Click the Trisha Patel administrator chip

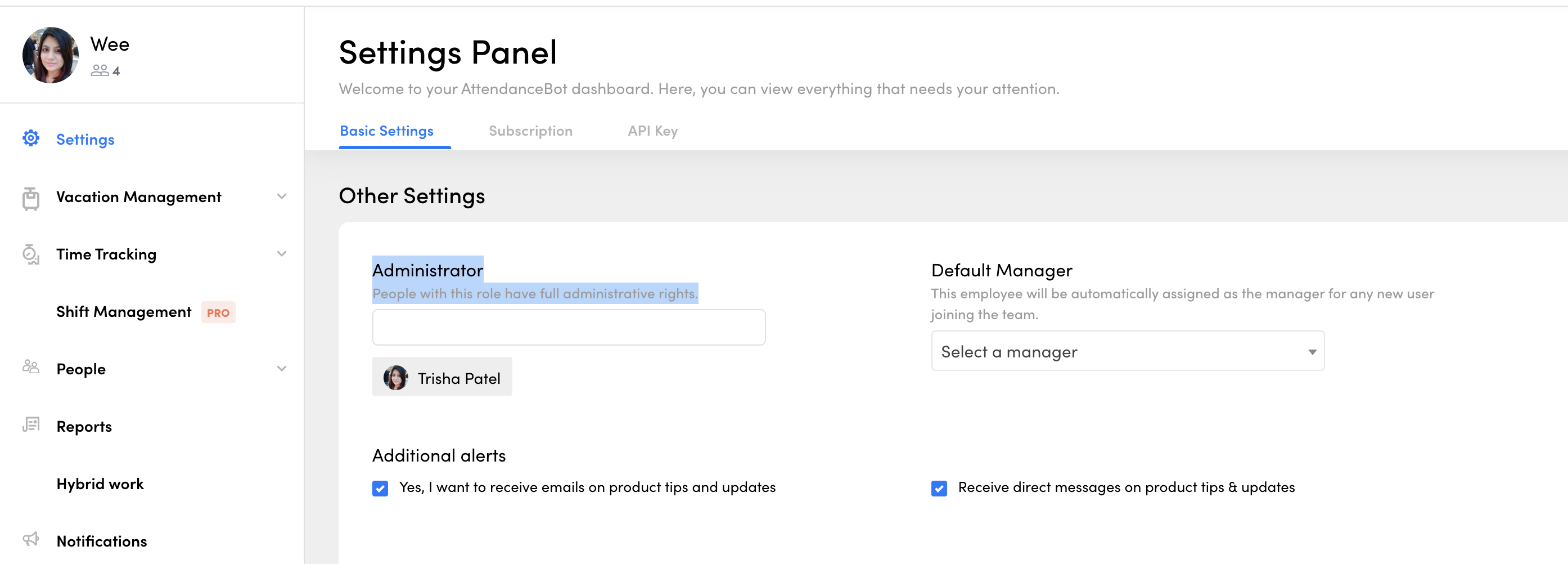pyautogui.click(x=443, y=378)
